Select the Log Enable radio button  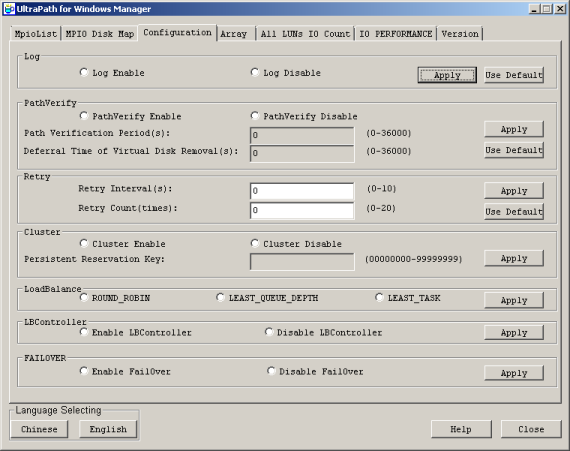coord(84,72)
